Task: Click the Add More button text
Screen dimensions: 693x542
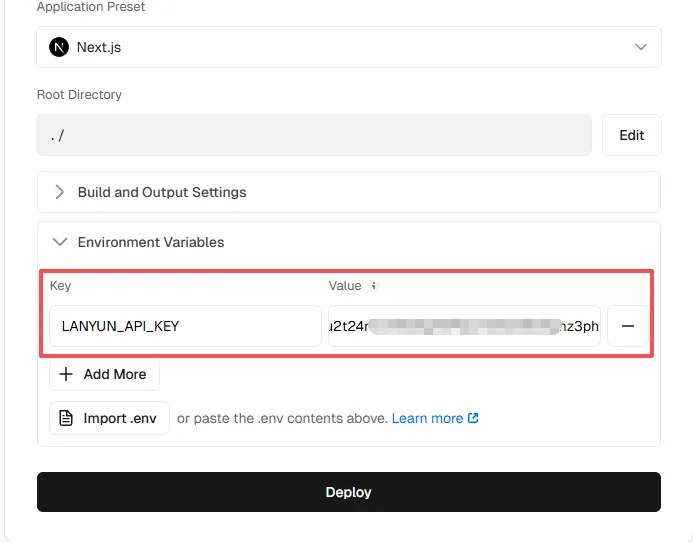Action: pos(115,374)
